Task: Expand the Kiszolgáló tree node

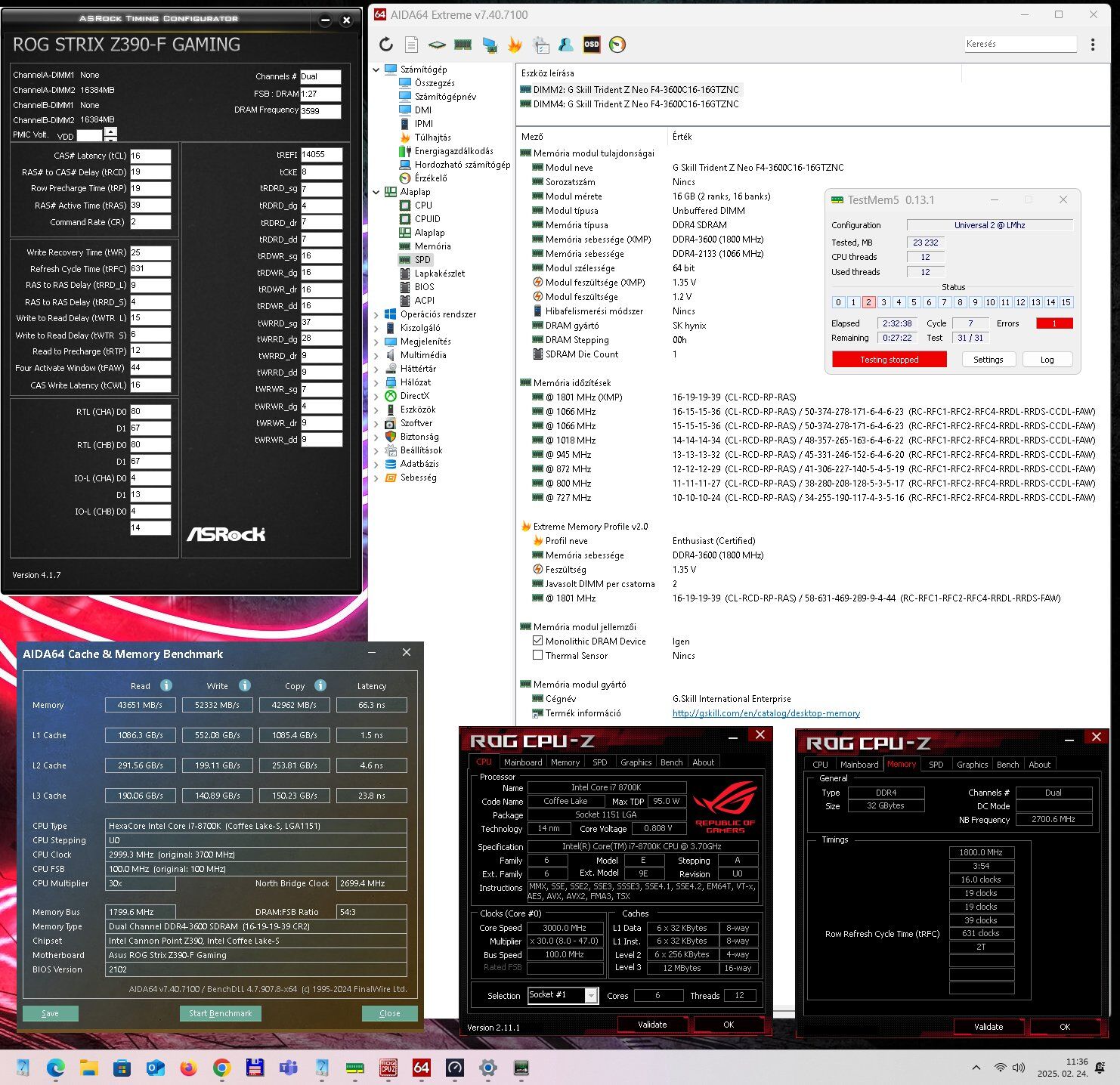Action: pyautogui.click(x=376, y=328)
